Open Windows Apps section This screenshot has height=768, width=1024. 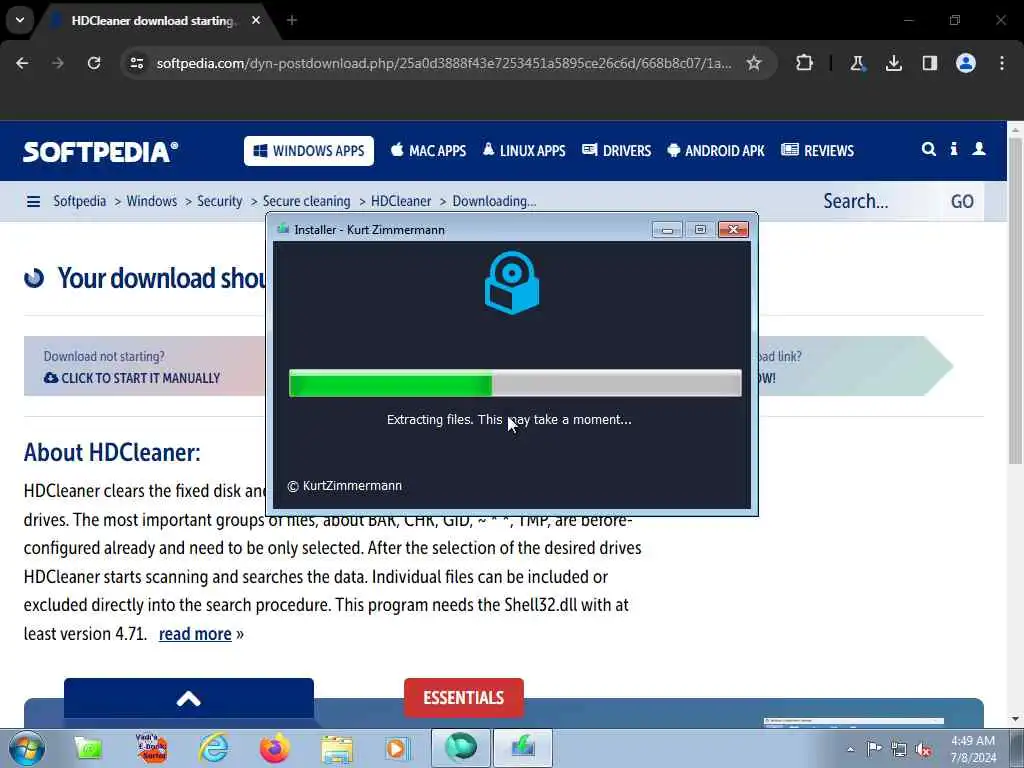[x=309, y=151]
